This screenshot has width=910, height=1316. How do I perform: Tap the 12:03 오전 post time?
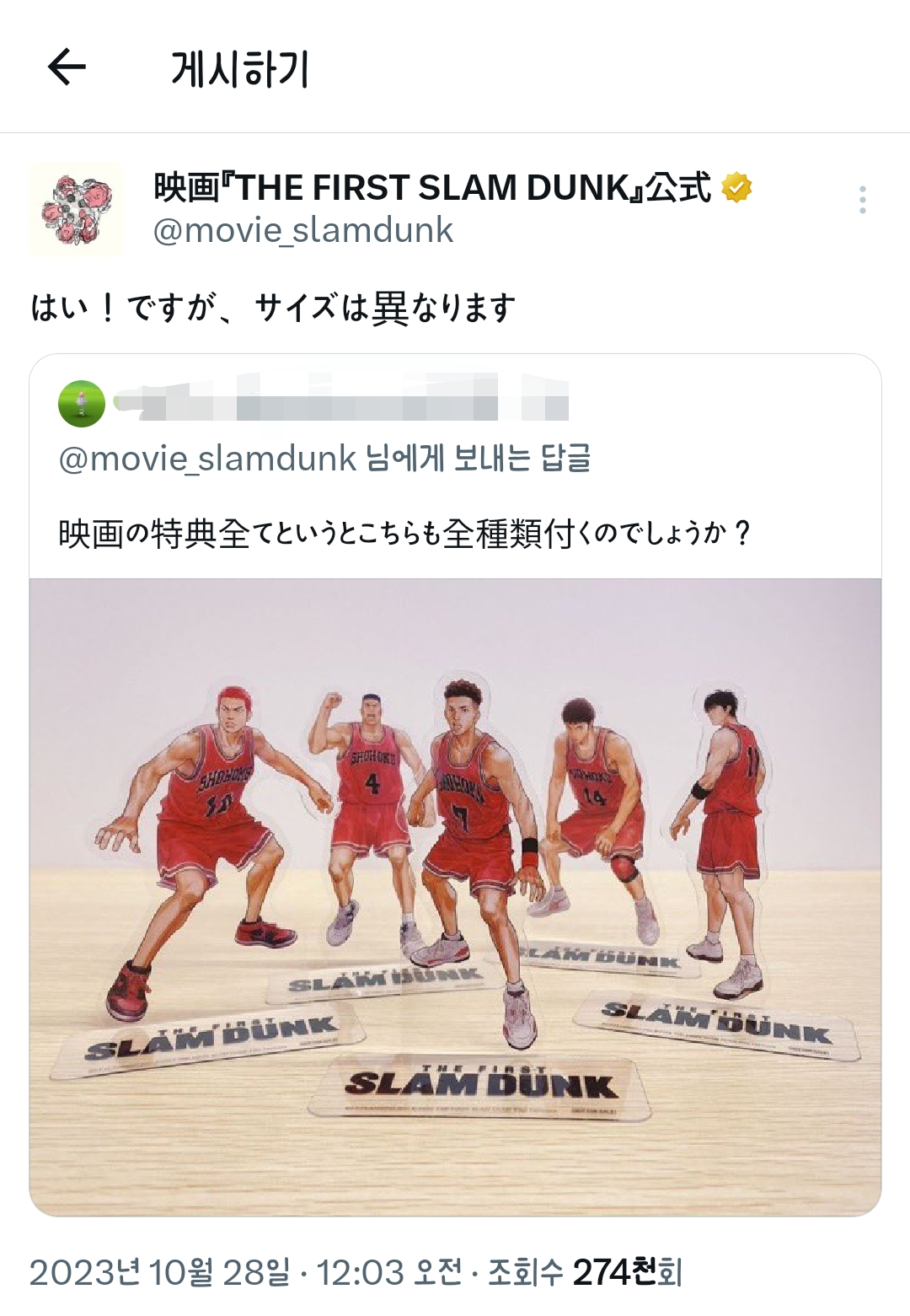tap(389, 1271)
